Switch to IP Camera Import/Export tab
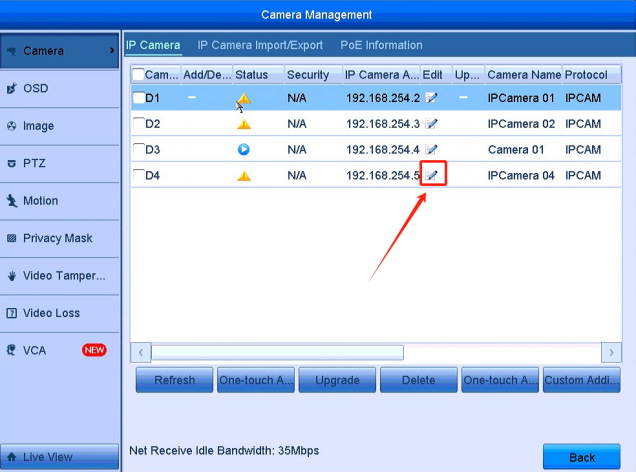636x473 pixels. click(260, 46)
